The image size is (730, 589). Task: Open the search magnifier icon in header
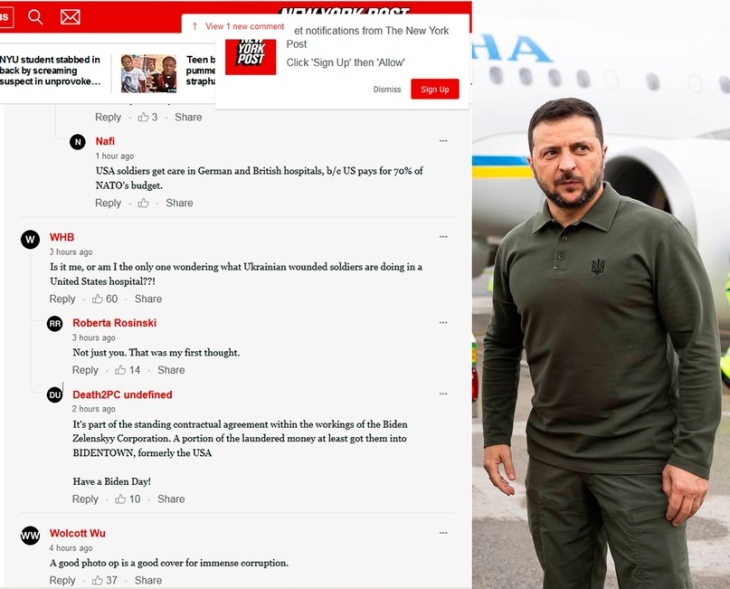pos(35,17)
